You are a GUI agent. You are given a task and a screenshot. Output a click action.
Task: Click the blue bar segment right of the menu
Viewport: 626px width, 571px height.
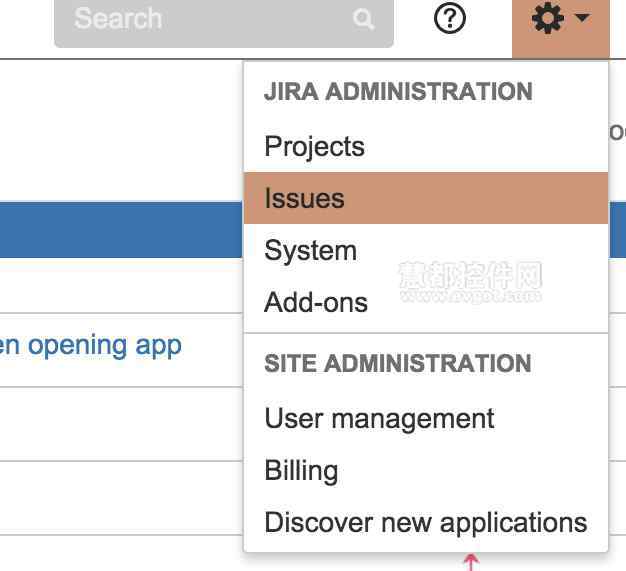(618, 230)
